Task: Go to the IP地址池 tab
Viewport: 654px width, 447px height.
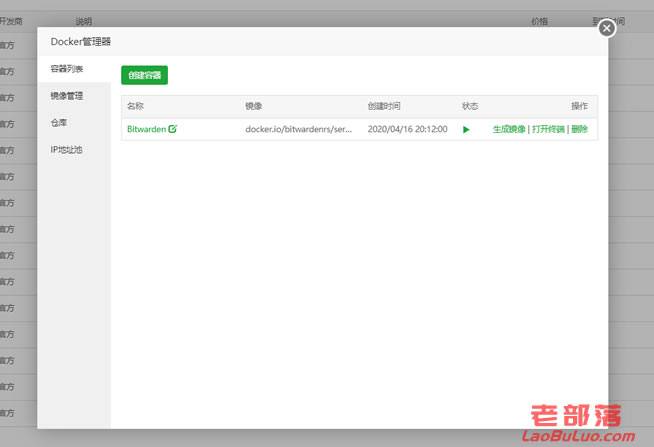Action: (x=67, y=150)
